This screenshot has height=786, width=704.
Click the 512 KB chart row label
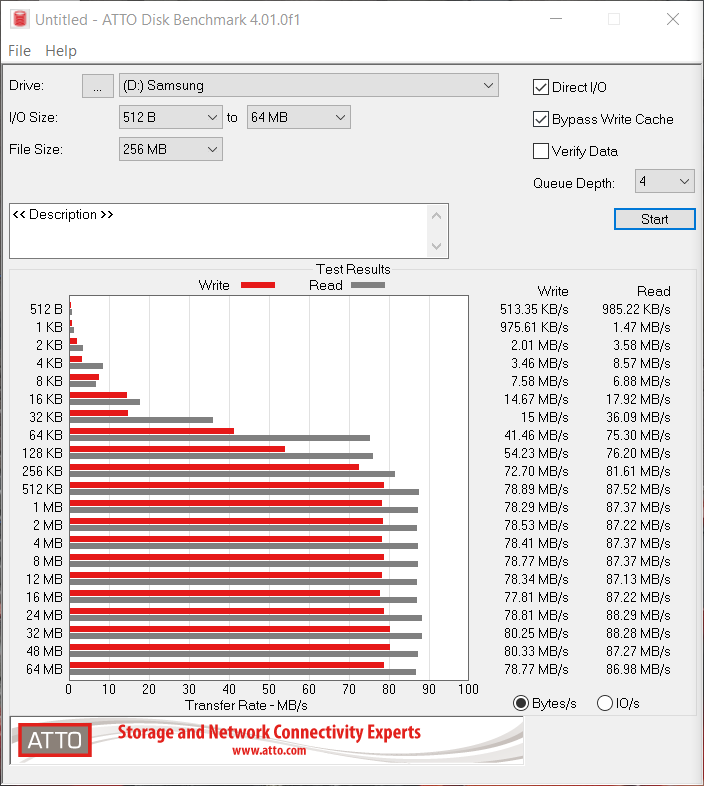tap(42, 489)
